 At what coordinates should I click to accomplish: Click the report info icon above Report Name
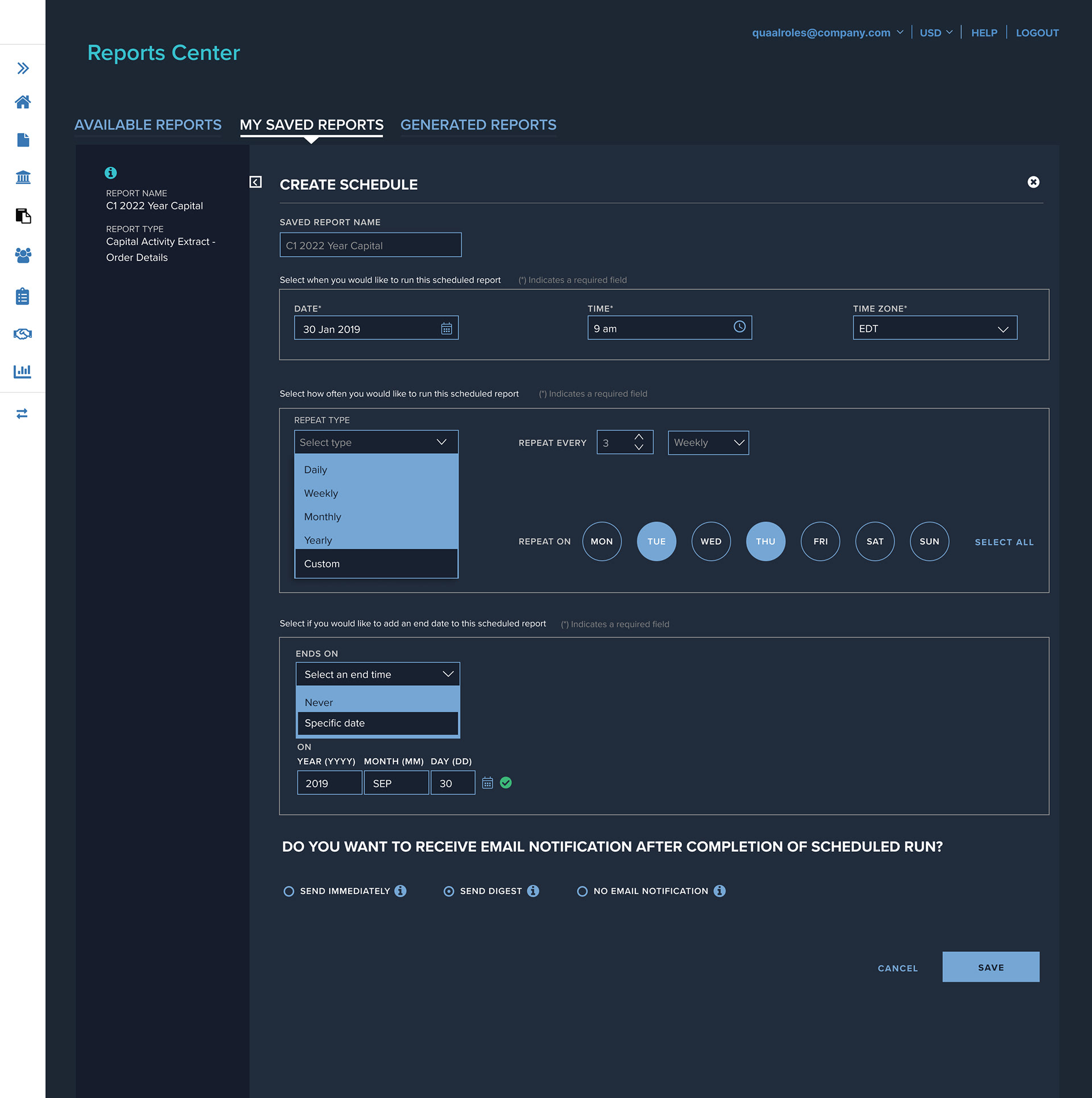111,173
